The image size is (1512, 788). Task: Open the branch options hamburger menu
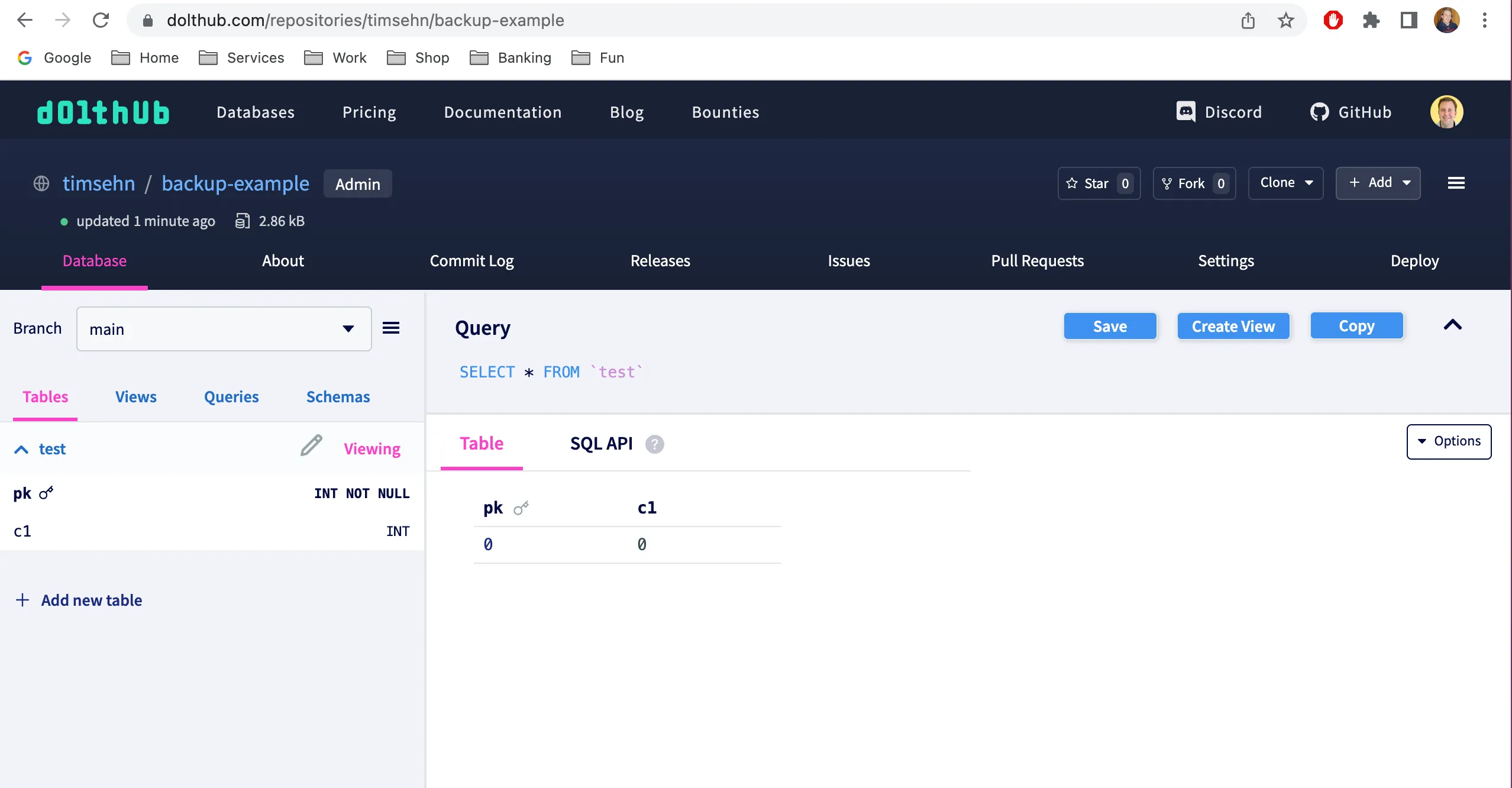[x=391, y=328]
